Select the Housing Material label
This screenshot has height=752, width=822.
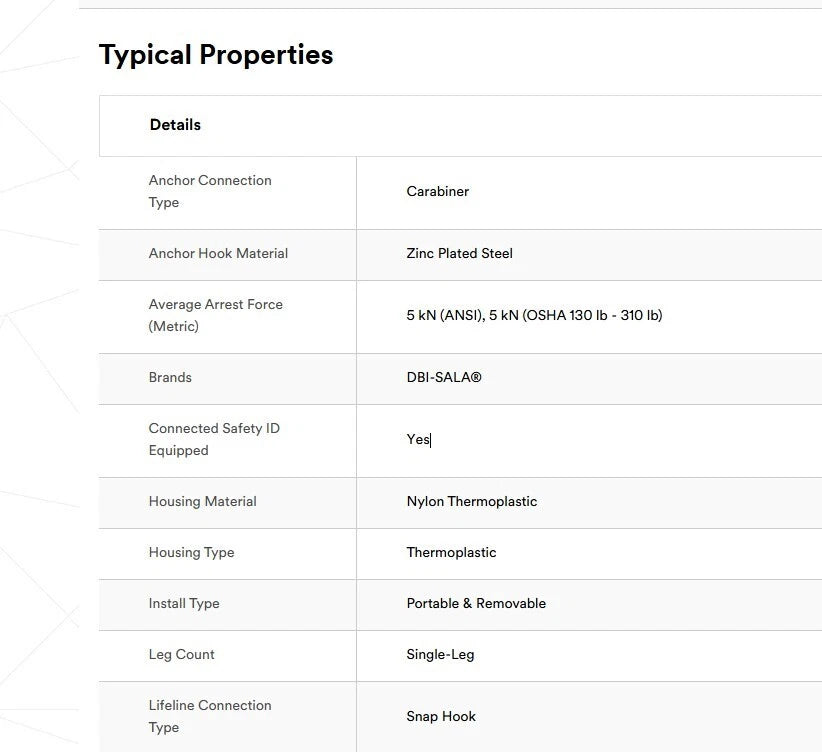202,502
